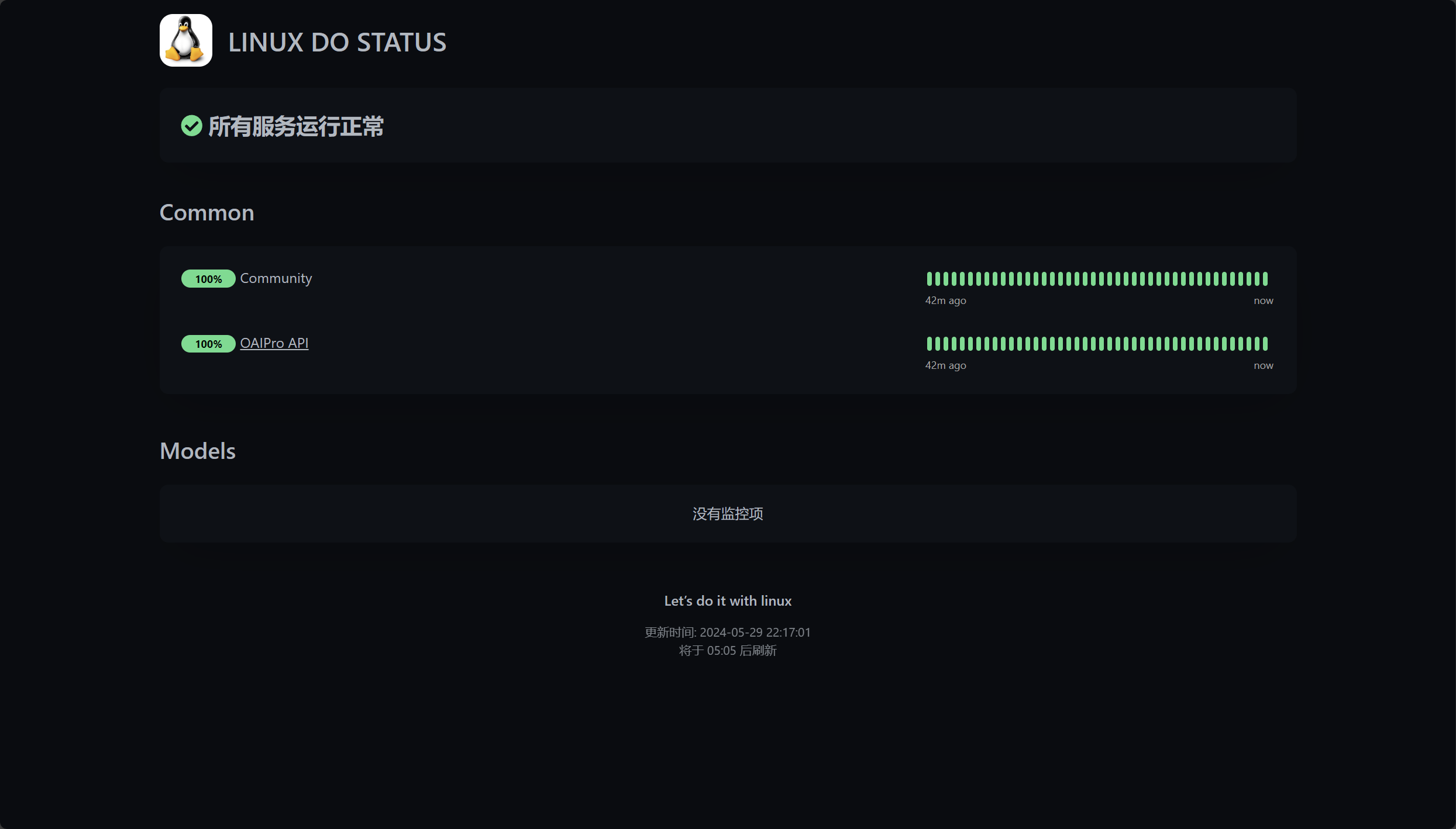1456x829 pixels.
Task: Click OAIPro API's 100% uptime badge
Action: 208,344
